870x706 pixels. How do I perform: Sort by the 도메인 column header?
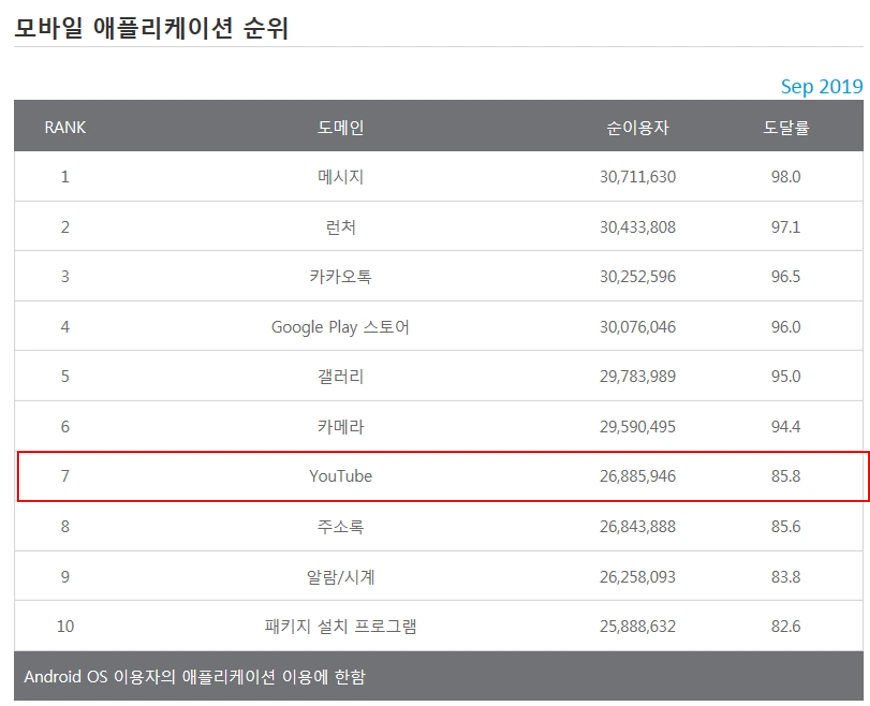341,127
